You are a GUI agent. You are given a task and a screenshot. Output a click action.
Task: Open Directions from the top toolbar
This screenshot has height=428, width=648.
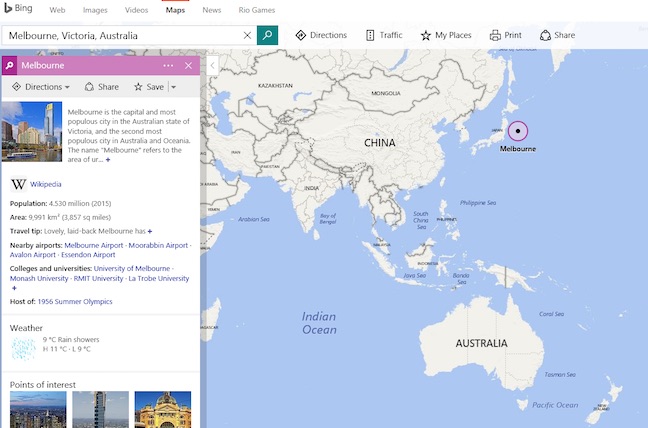(x=321, y=36)
